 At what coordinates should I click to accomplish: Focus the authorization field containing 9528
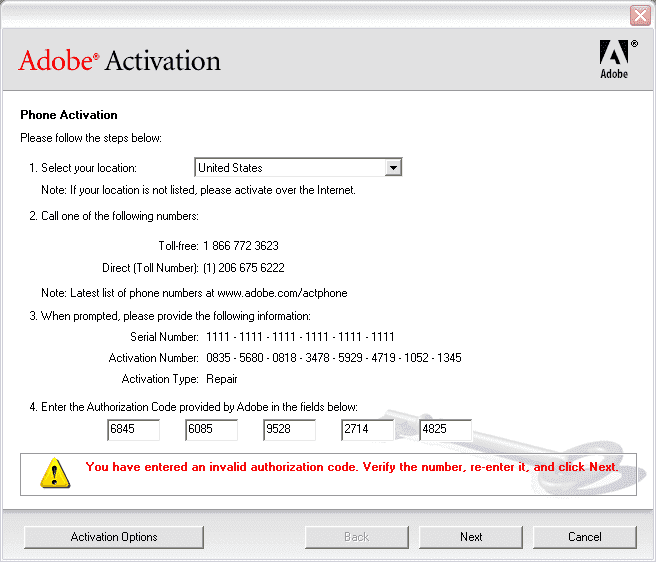point(290,430)
